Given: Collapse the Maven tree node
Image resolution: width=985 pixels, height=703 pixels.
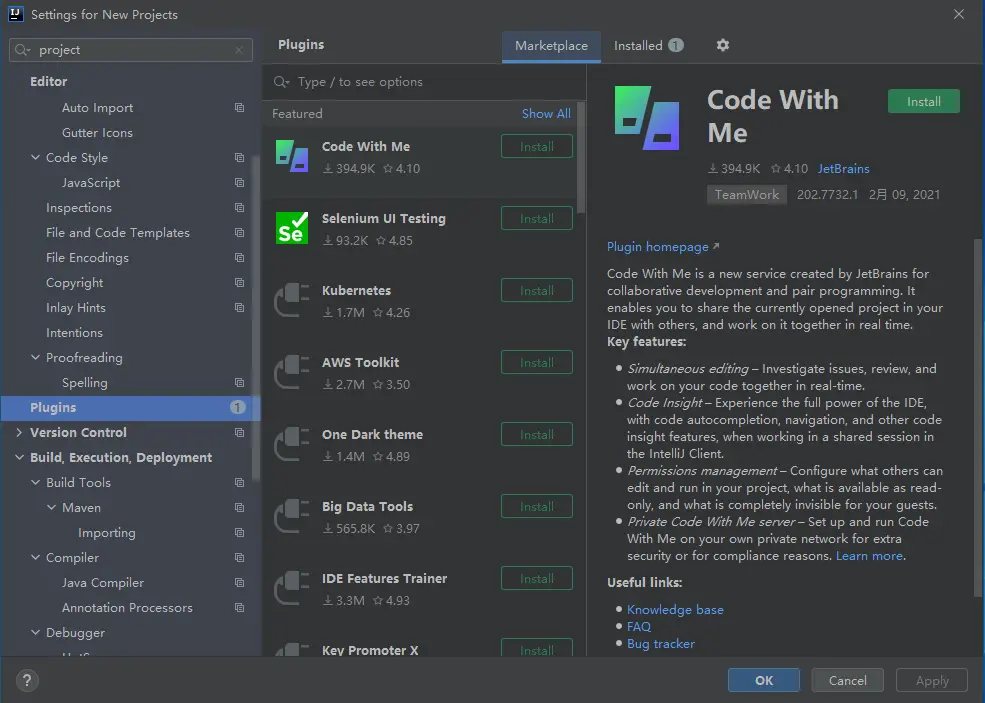Looking at the screenshot, I should pos(52,508).
